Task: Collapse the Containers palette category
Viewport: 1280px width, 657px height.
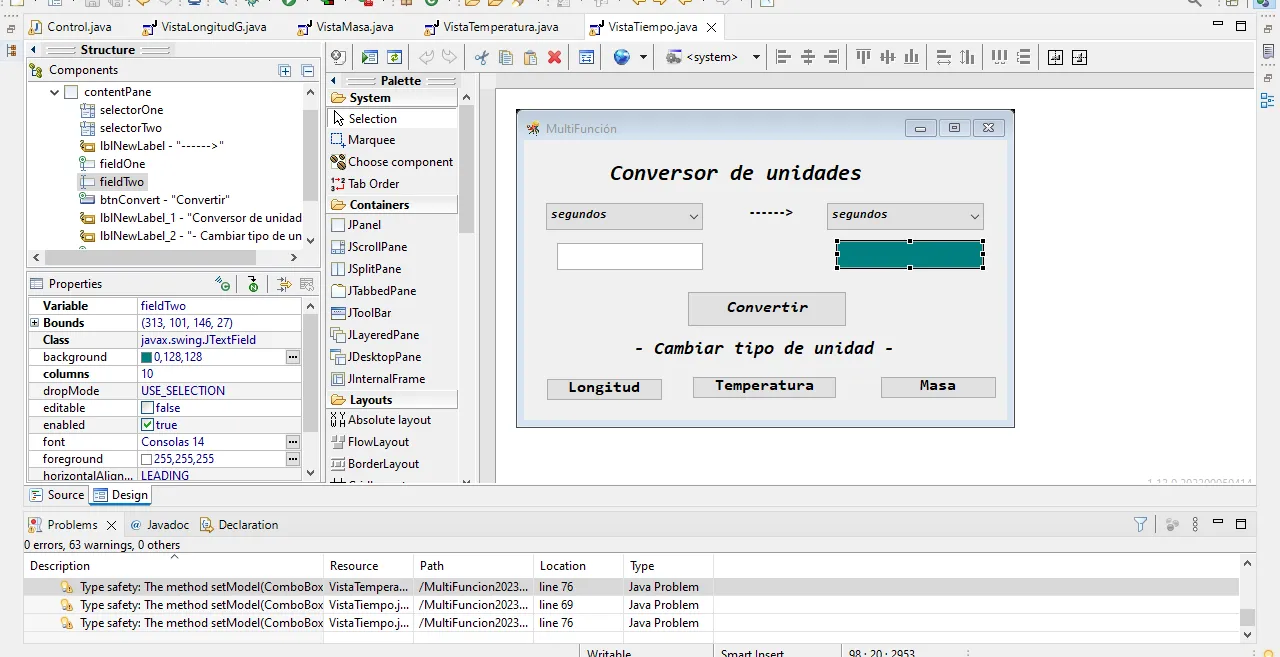Action: (393, 205)
